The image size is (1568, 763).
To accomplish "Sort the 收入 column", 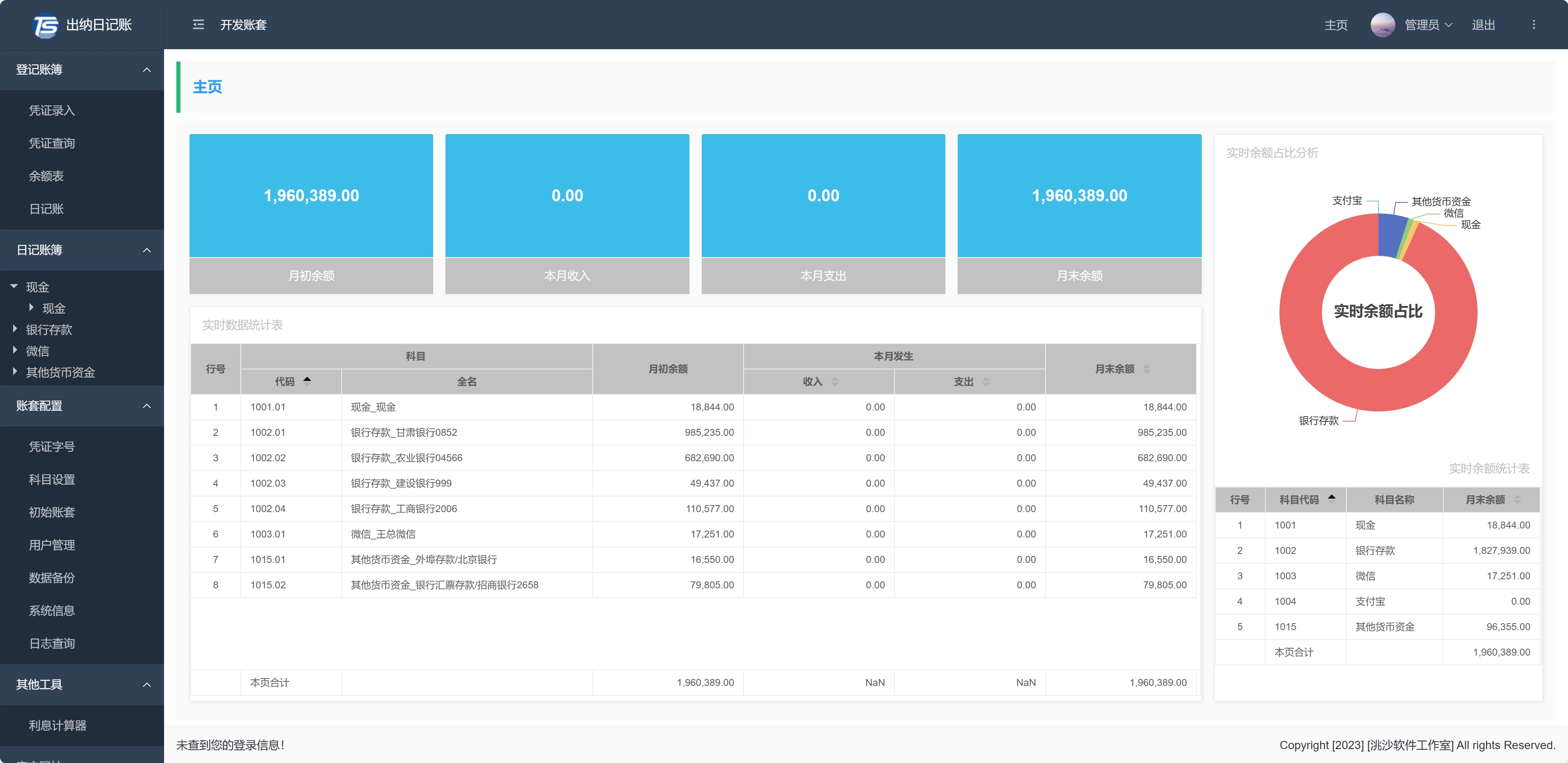I will point(835,381).
